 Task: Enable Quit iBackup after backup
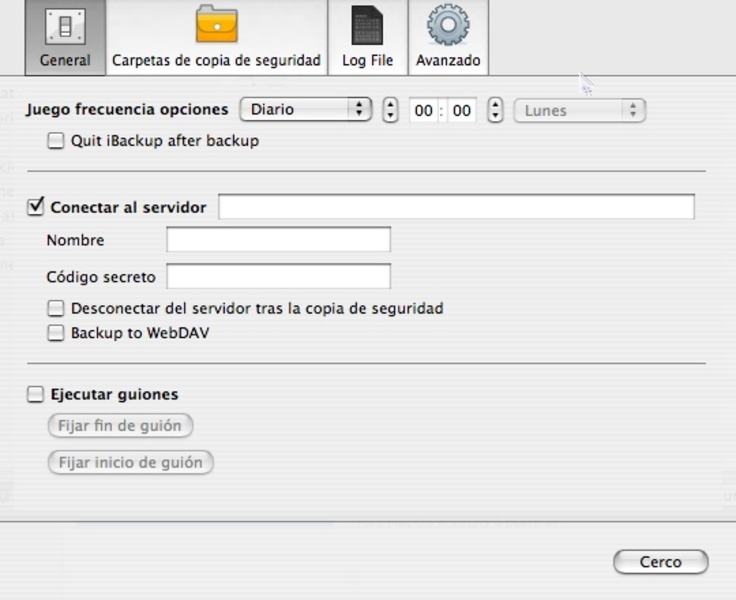55,141
